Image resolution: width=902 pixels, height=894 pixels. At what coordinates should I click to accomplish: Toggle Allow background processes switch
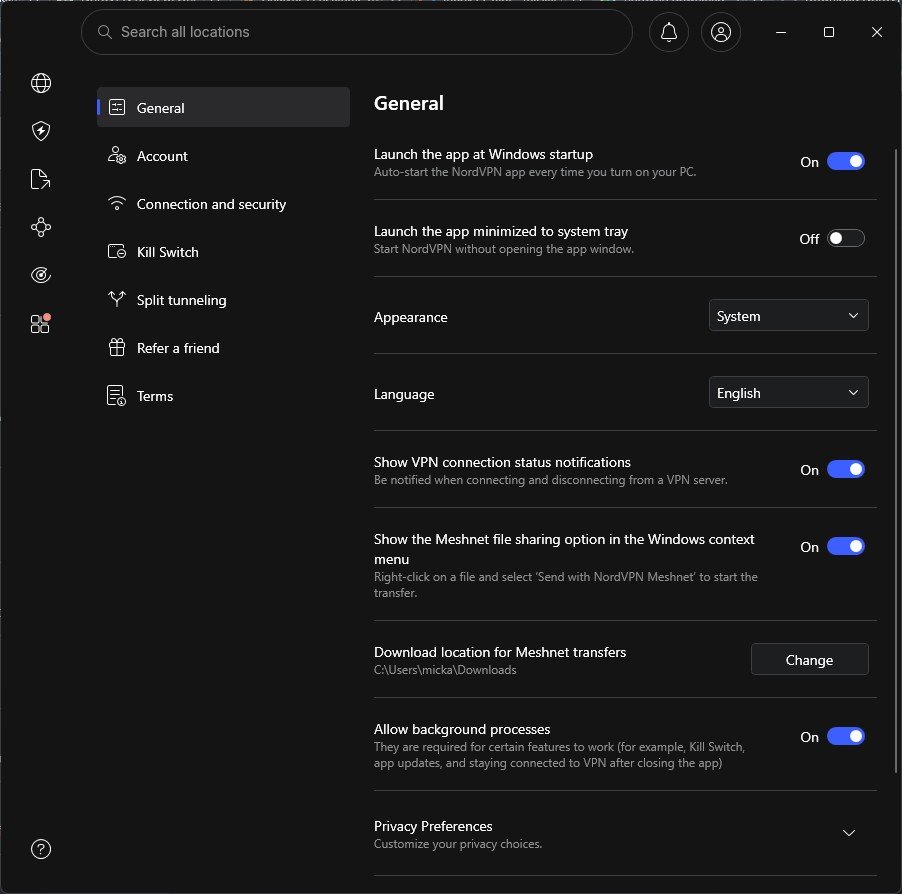[846, 736]
